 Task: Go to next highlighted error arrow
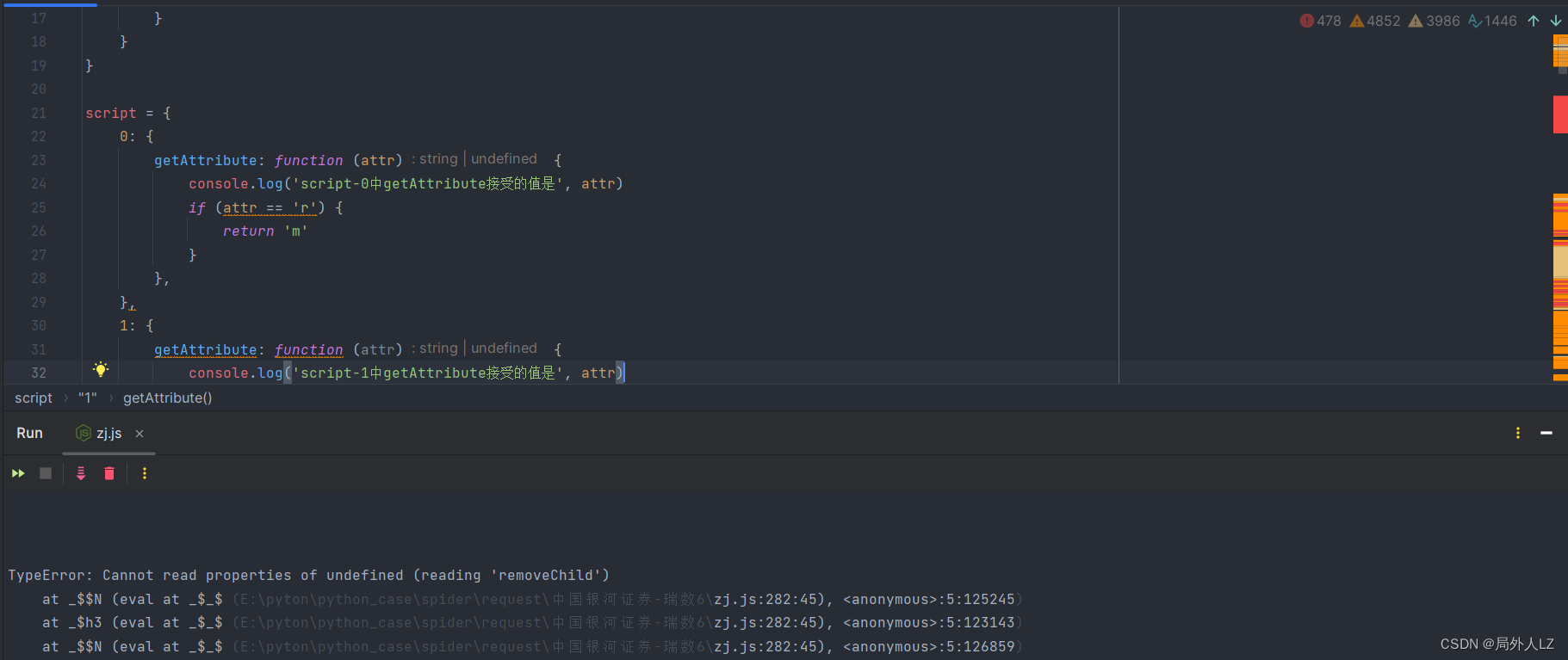pyautogui.click(x=1556, y=21)
